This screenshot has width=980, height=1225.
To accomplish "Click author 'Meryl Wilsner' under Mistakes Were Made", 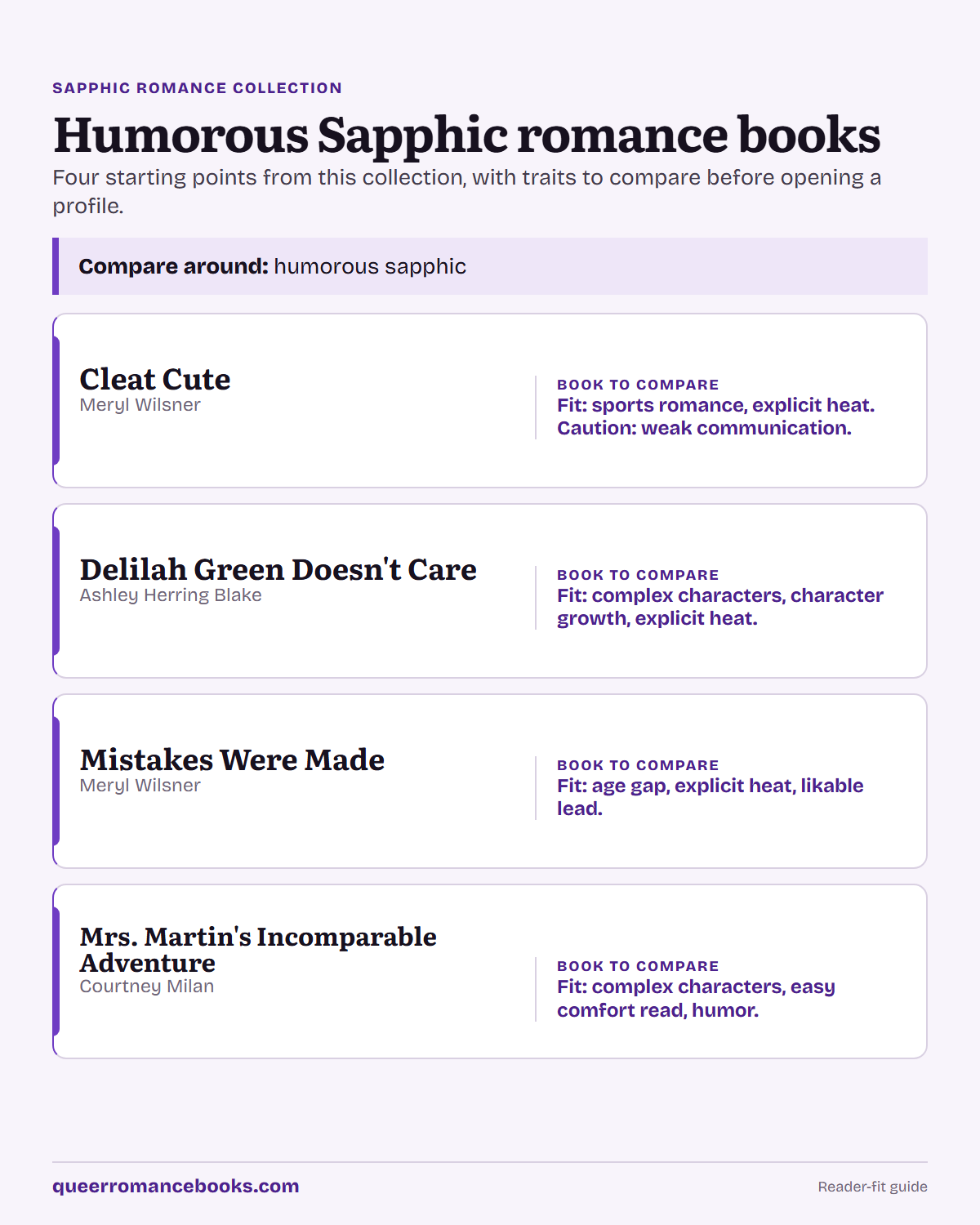I will pyautogui.click(x=140, y=786).
